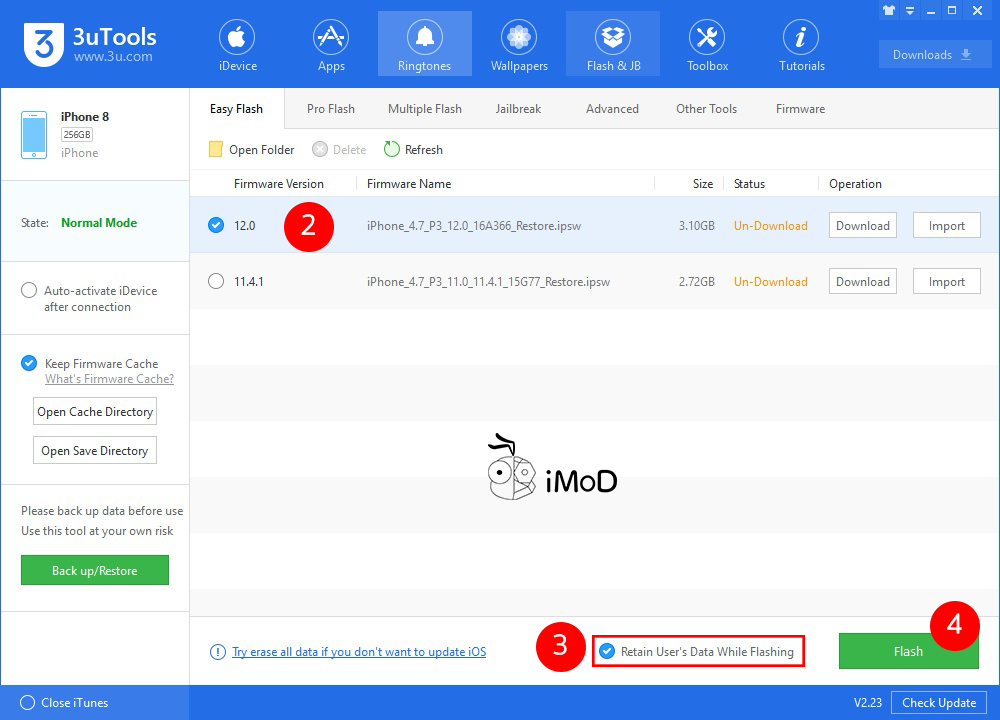
Task: Switch to the Pro Flash tab
Action: (x=330, y=109)
